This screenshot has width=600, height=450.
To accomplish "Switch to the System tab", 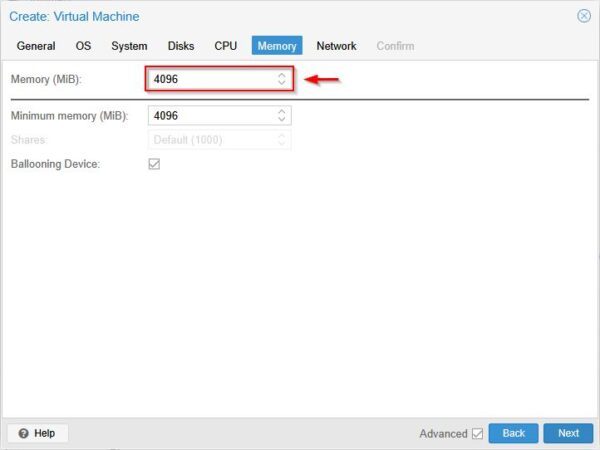I will (129, 46).
